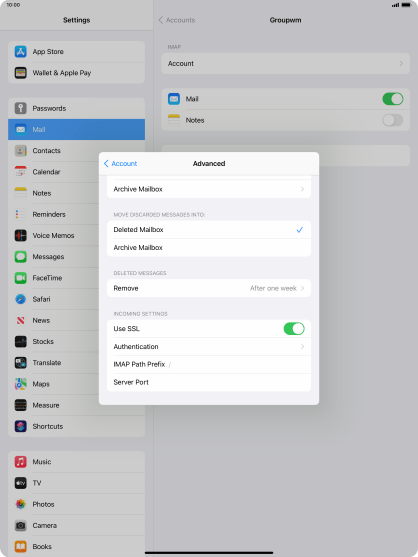Open the Translate icon in sidebar
Image resolution: width=418 pixels, height=557 pixels.
pyautogui.click(x=21, y=363)
